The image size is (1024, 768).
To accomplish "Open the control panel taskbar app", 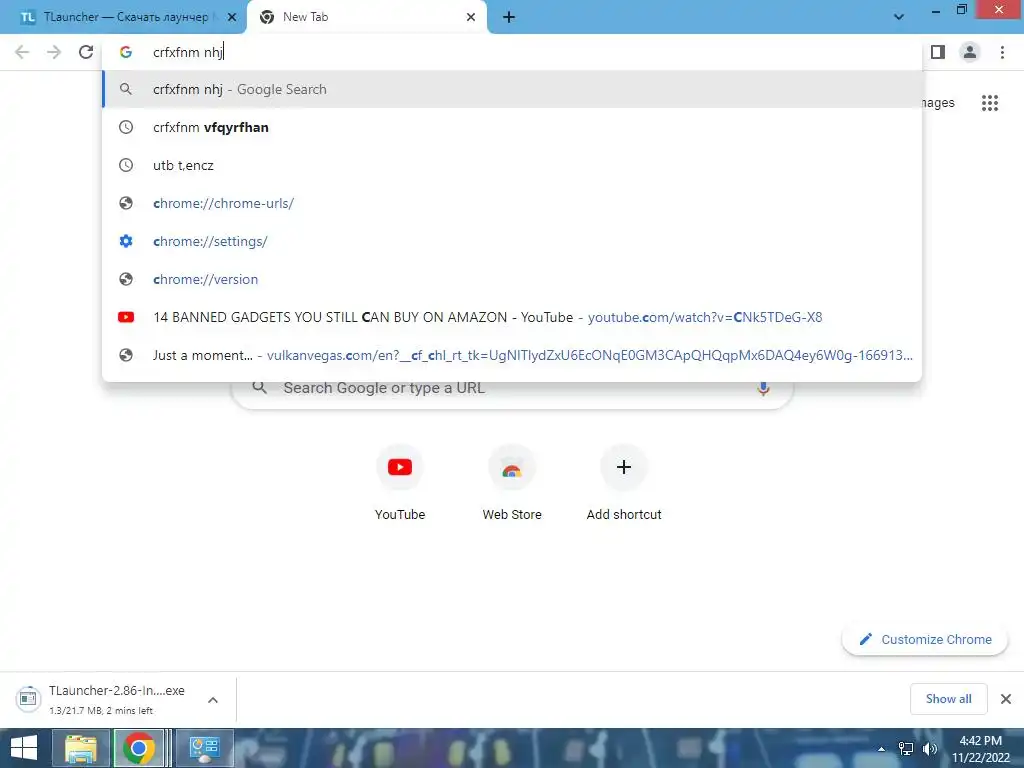I will [x=204, y=748].
